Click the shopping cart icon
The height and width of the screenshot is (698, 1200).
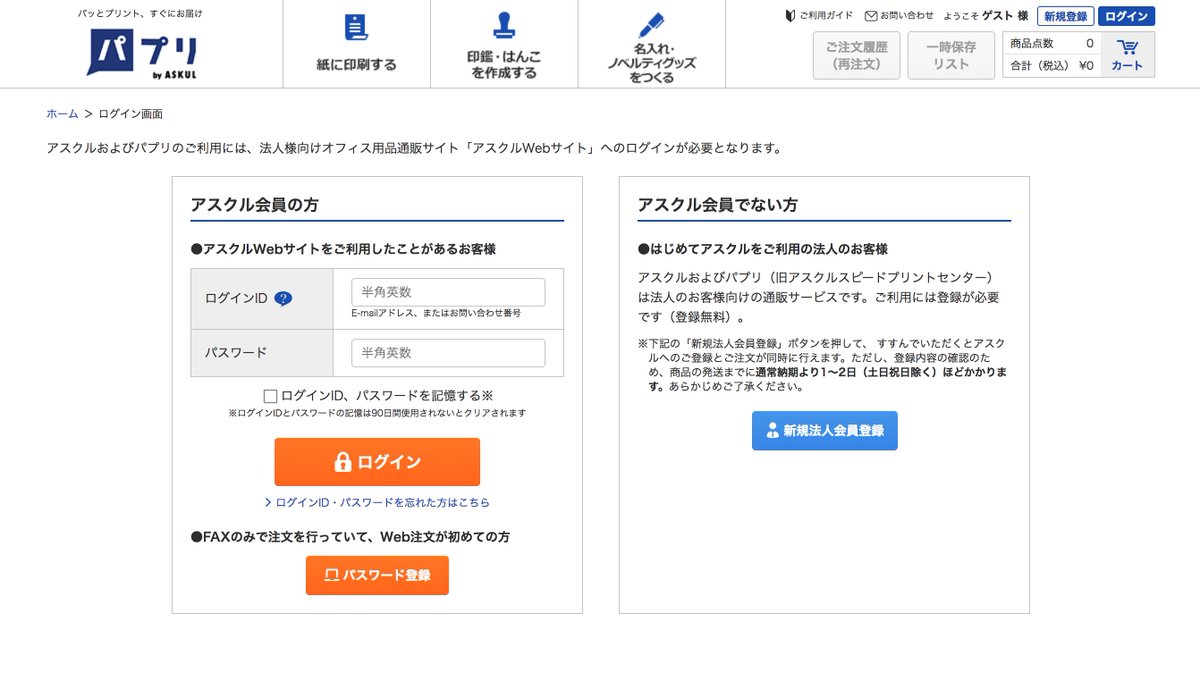[x=1128, y=47]
